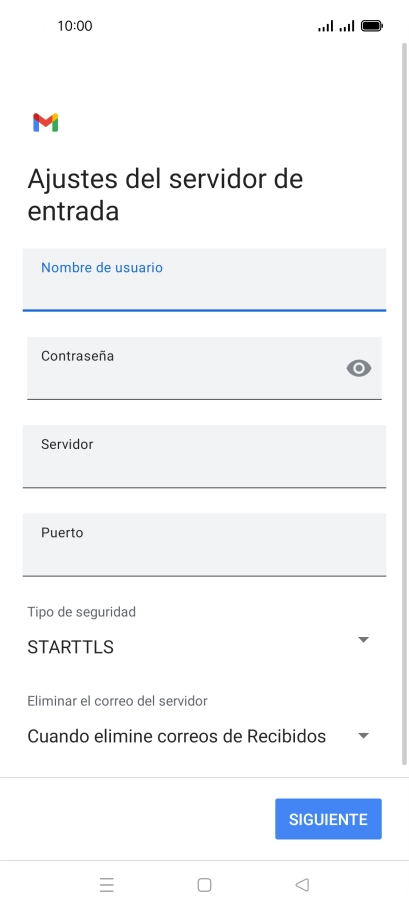The width and height of the screenshot is (409, 910).
Task: Tap the first signal strength icon
Action: click(325, 26)
